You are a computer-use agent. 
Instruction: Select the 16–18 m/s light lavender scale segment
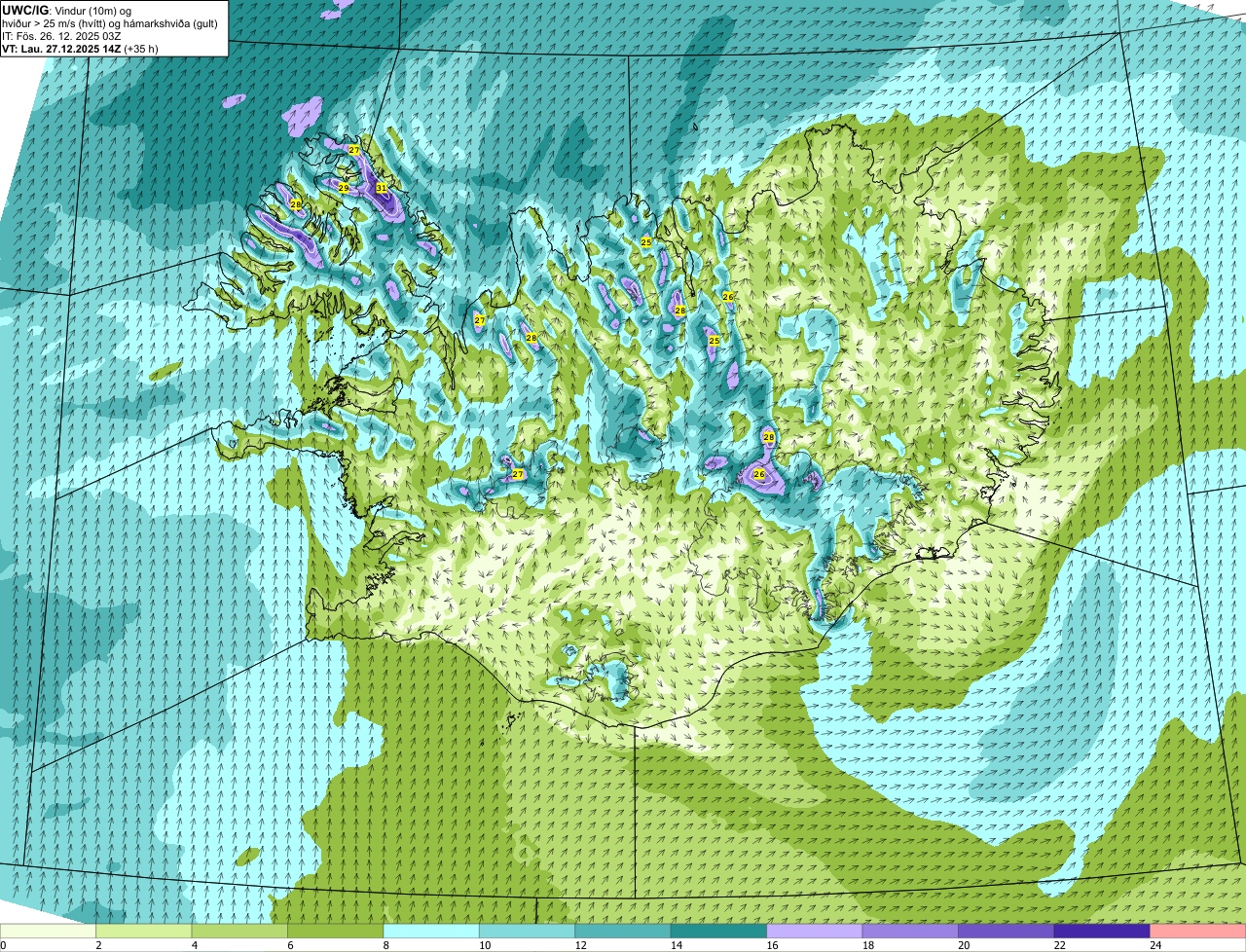(x=815, y=931)
